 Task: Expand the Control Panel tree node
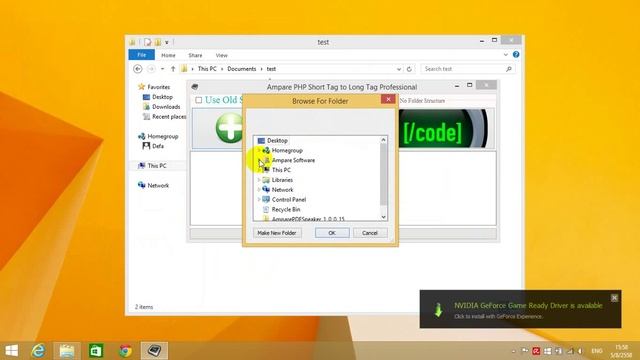[259, 199]
